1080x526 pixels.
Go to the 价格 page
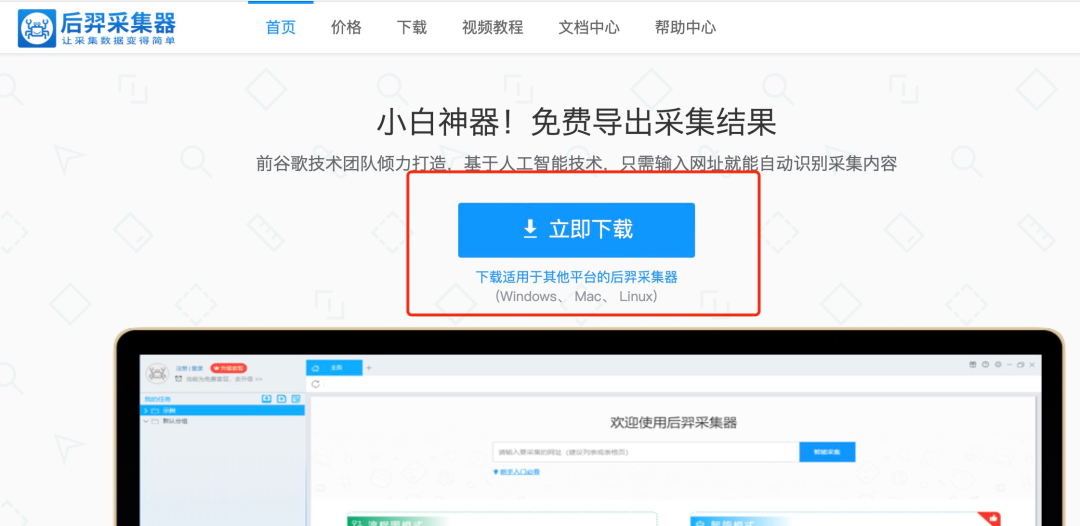(346, 28)
